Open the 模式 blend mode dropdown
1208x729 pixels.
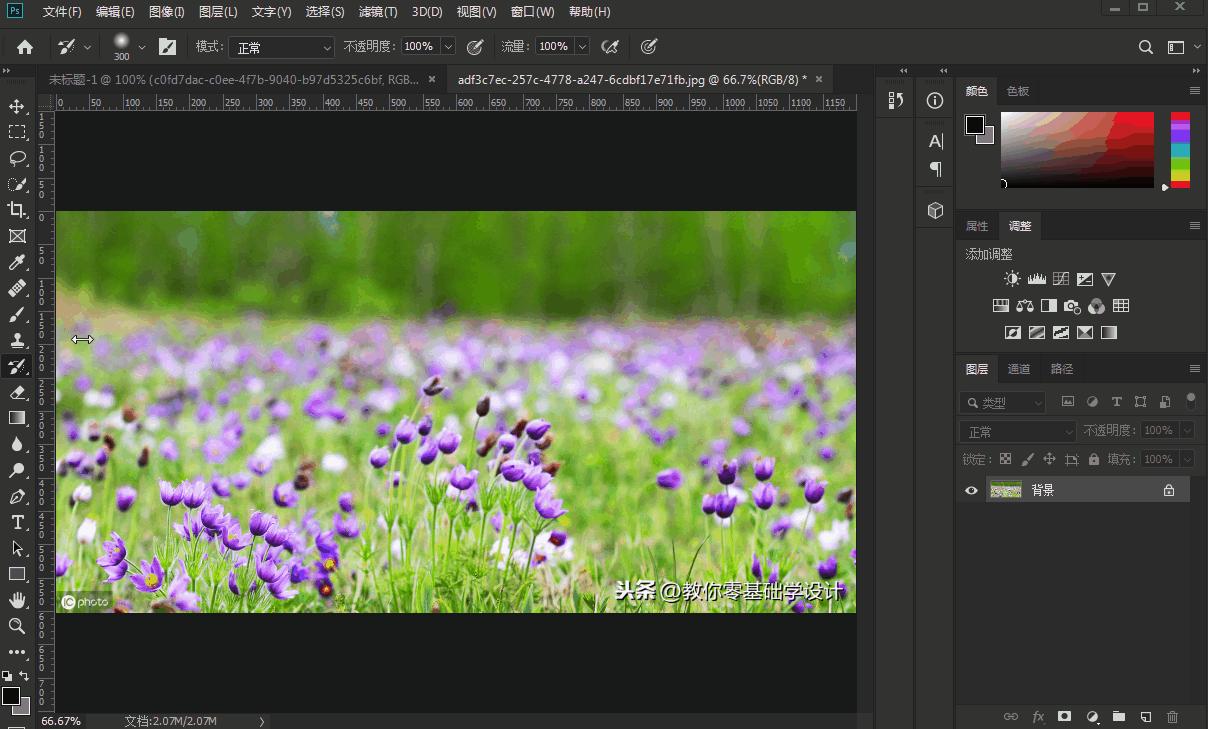tap(281, 47)
